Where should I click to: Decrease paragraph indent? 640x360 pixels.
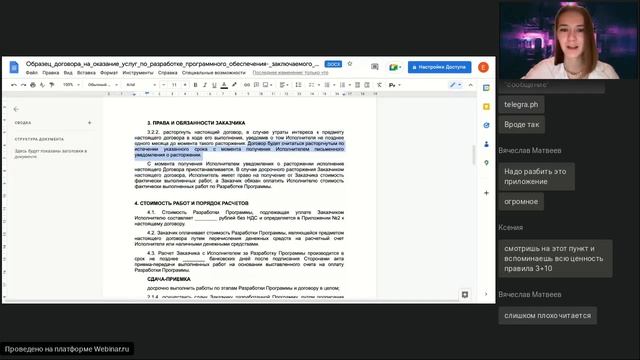(357, 85)
